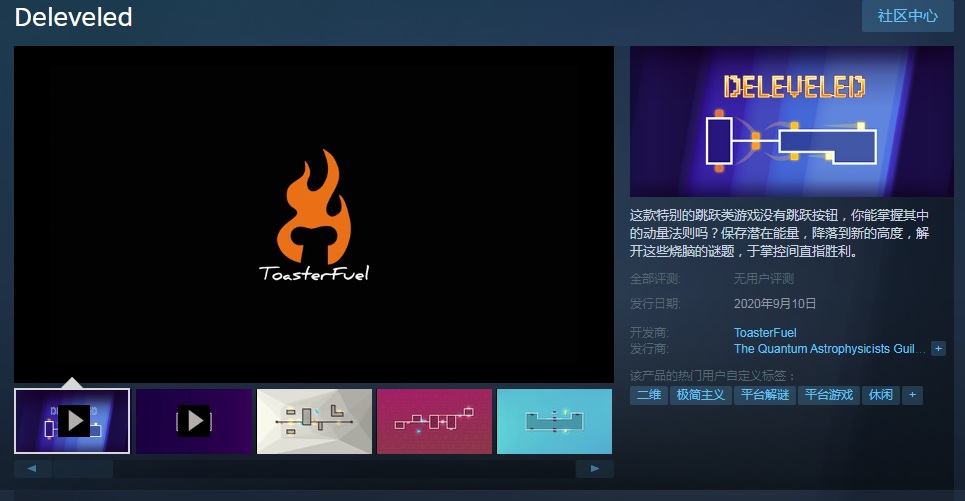Click the 极简主义 tag
The width and height of the screenshot is (965, 501).
[x=700, y=395]
